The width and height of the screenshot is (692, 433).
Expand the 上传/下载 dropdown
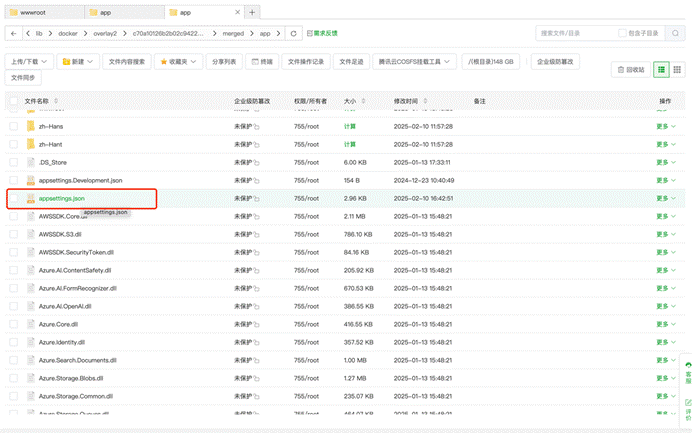pyautogui.click(x=29, y=61)
